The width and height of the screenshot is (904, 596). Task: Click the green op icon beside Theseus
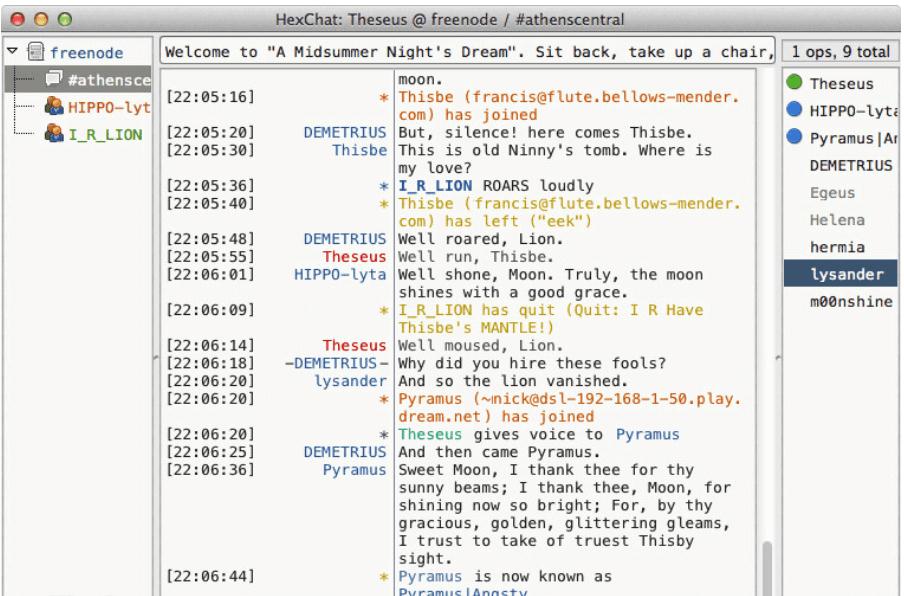[794, 82]
